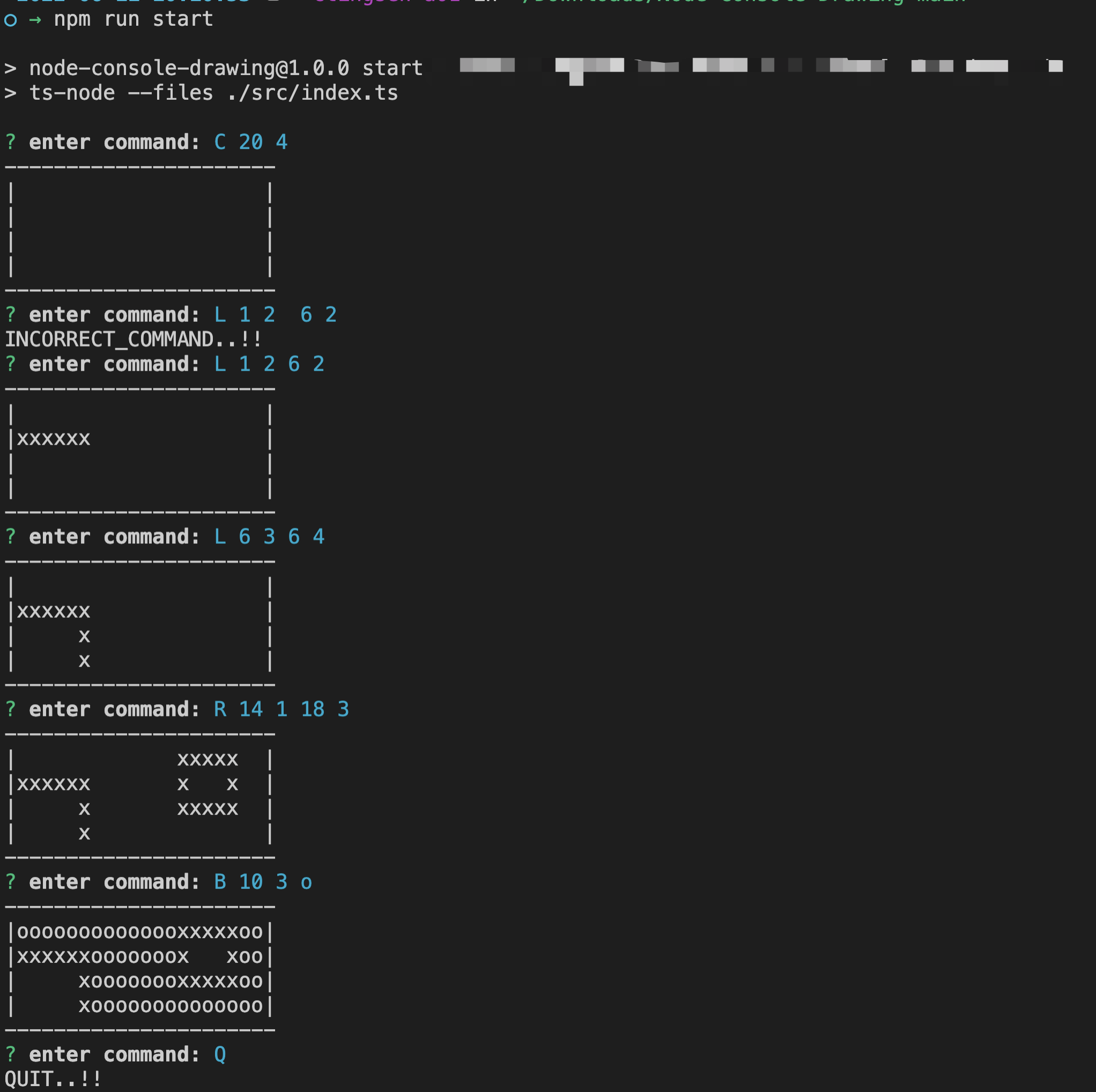The width and height of the screenshot is (1096, 1092).
Task: Click the 'B 10 3 o' command text
Action: pos(263,882)
